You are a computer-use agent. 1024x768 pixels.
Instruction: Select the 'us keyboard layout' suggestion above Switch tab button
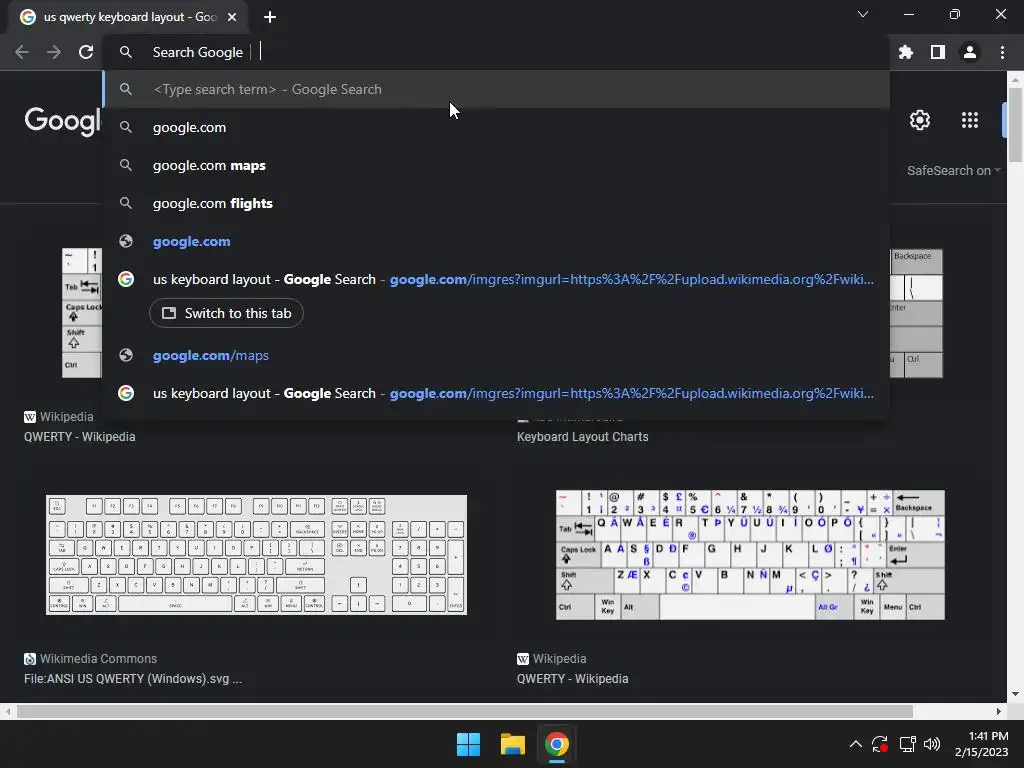point(496,280)
